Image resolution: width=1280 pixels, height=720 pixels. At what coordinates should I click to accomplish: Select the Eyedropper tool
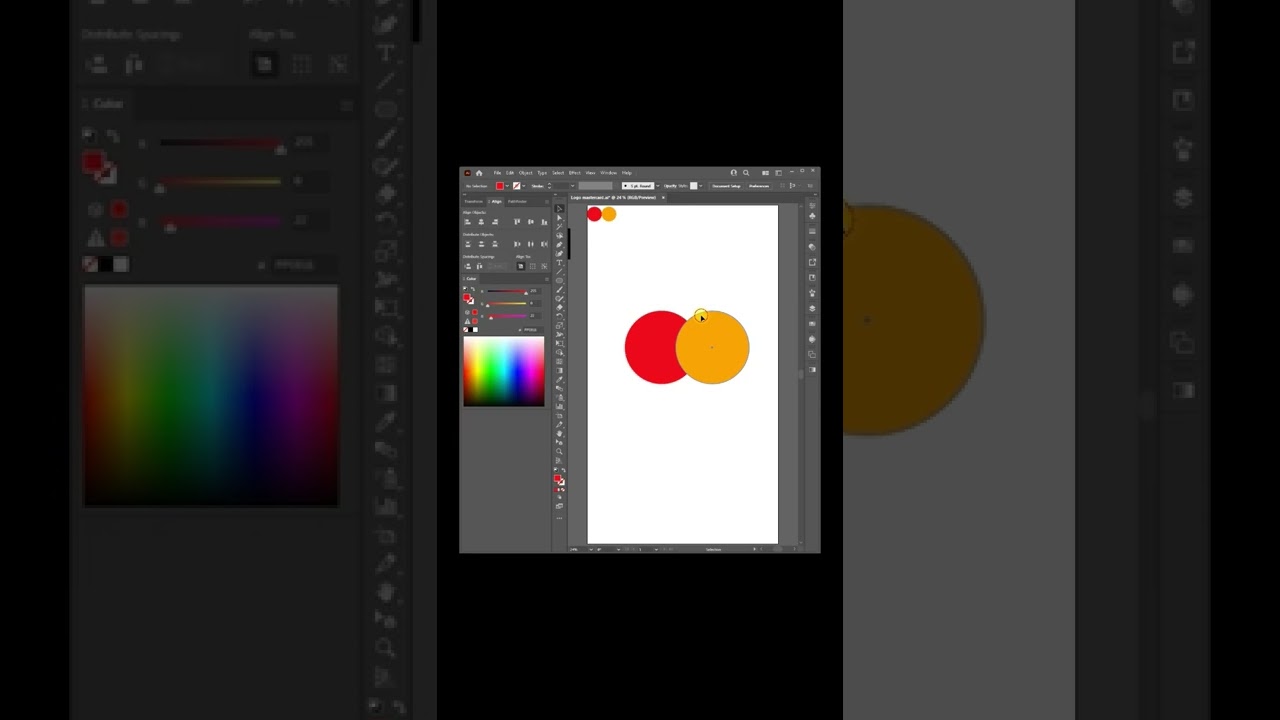pyautogui.click(x=559, y=380)
